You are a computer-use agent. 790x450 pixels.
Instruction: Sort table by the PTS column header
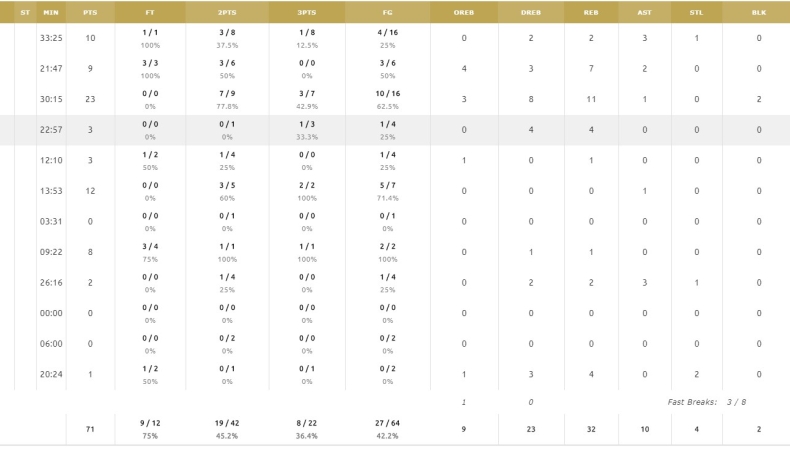tap(90, 12)
